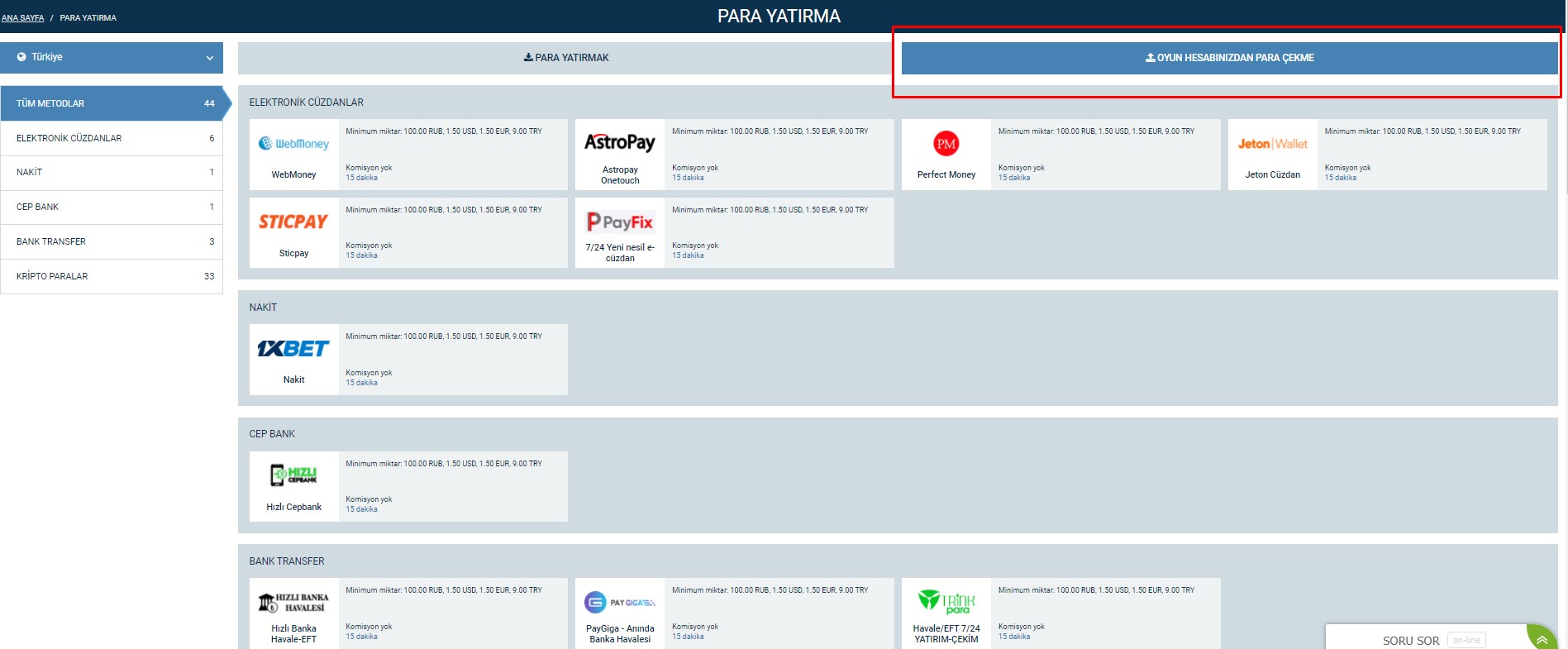Click the Elektronik Cüzdanlar section heading

pos(306,103)
